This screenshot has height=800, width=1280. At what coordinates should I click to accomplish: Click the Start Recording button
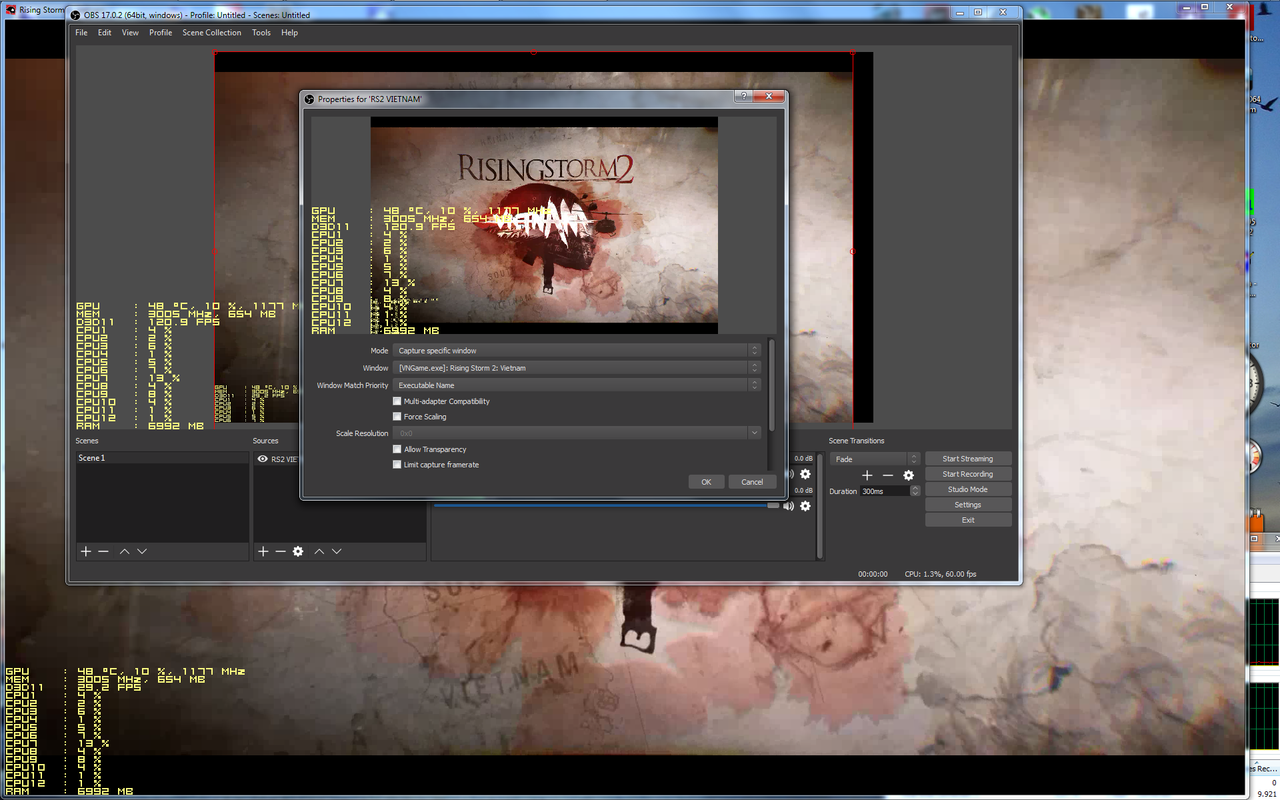click(968, 474)
